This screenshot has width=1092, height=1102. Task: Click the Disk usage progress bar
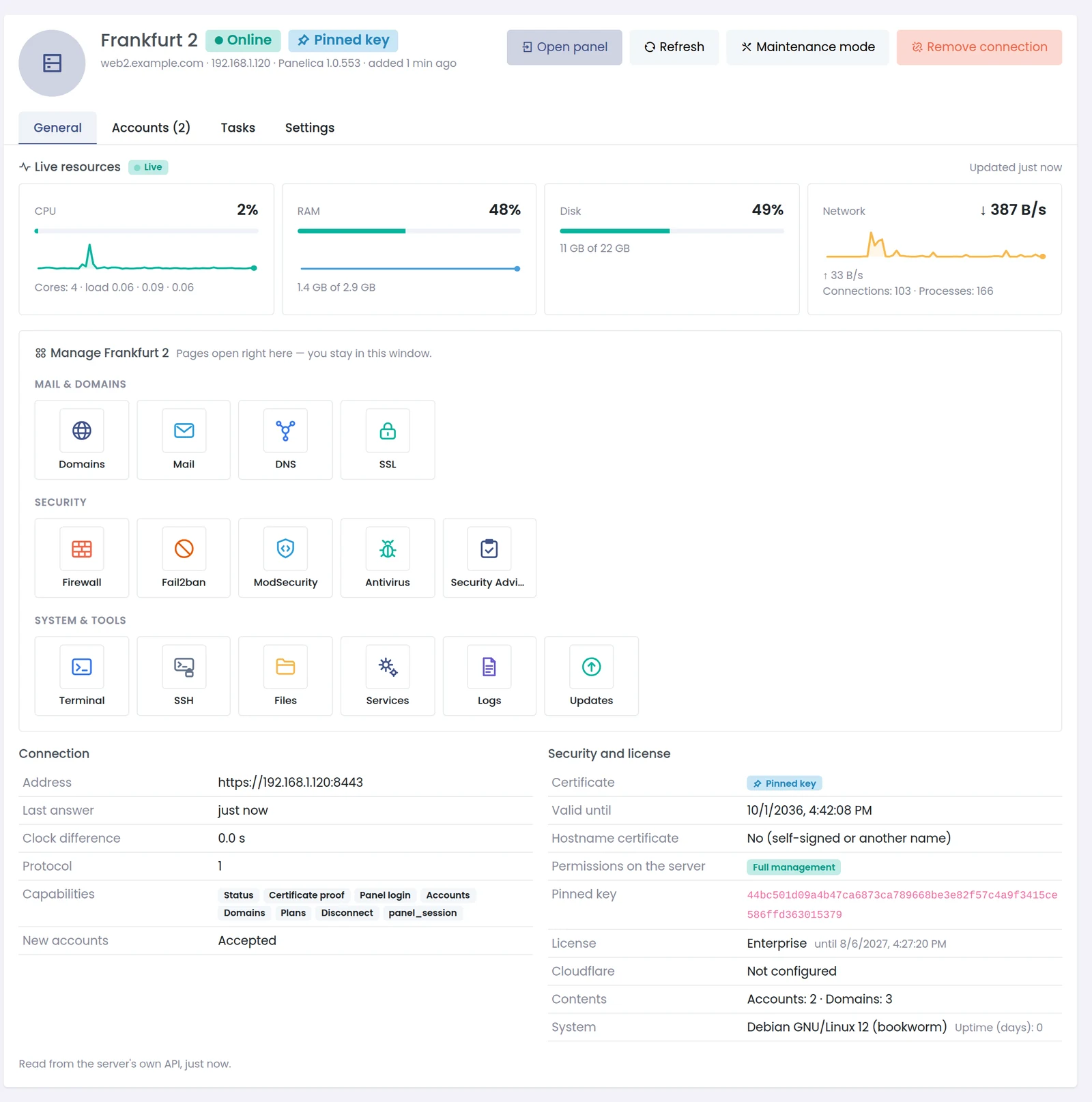tap(672, 231)
